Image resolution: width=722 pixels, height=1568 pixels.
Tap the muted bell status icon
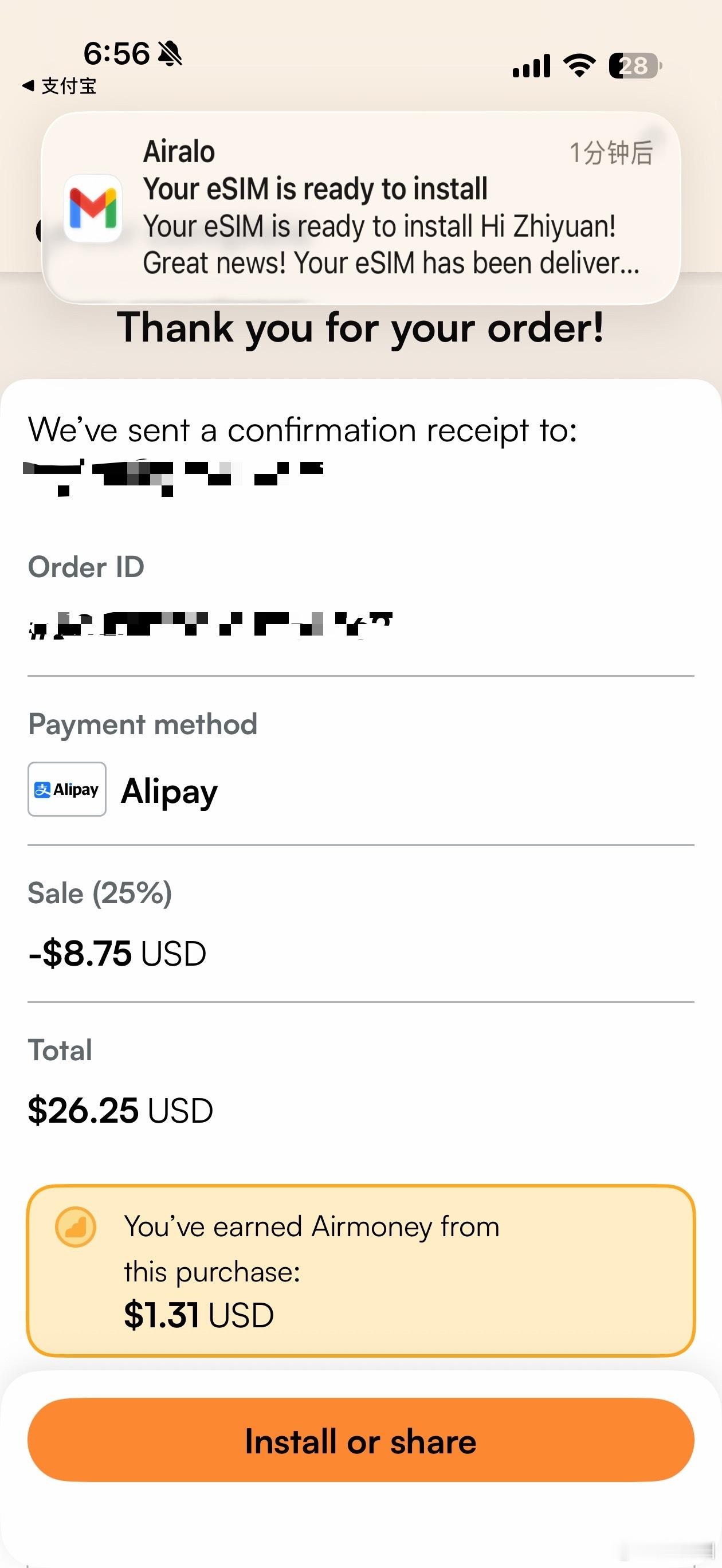click(x=170, y=54)
